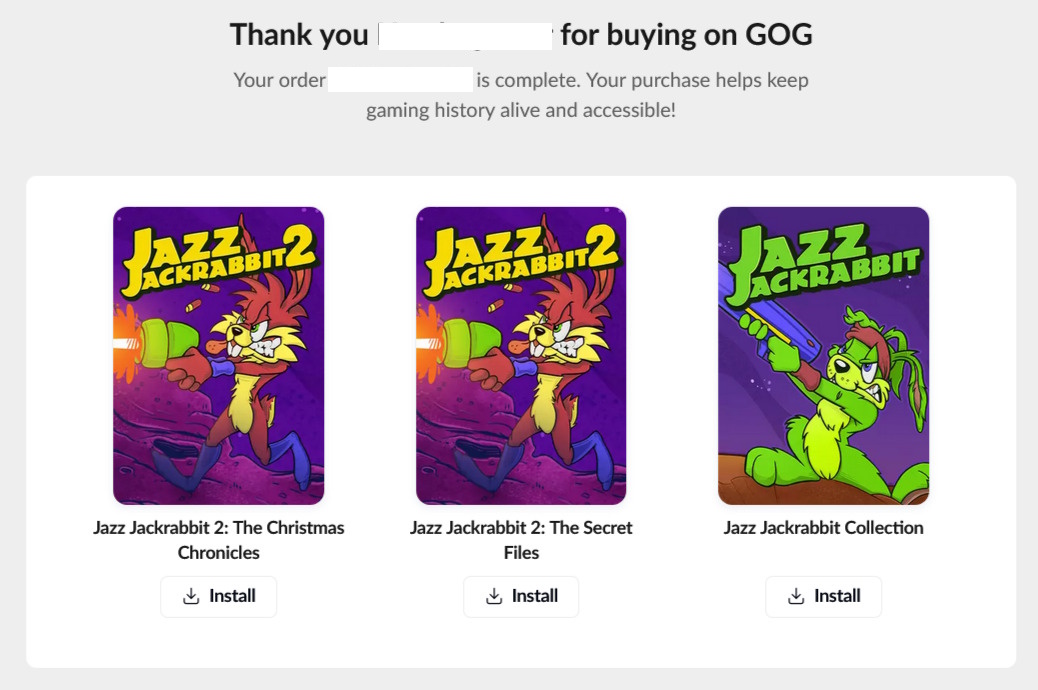Install the Jazz Jackrabbit Collection
1038x690 pixels.
[824, 597]
